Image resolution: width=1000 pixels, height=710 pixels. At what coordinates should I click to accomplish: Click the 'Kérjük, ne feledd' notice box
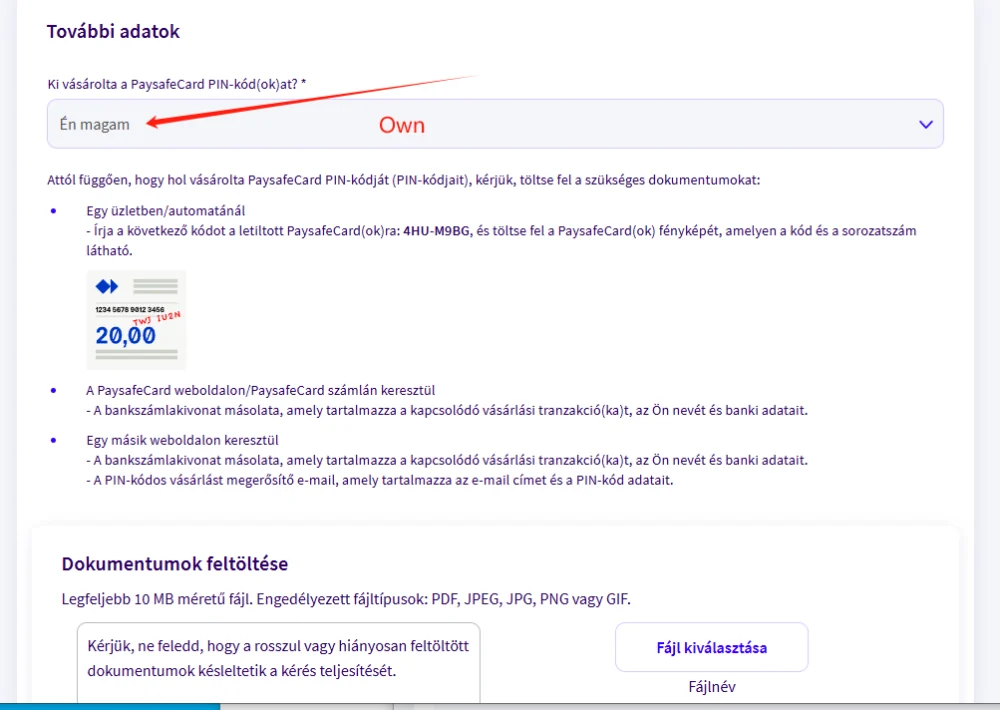279,663
